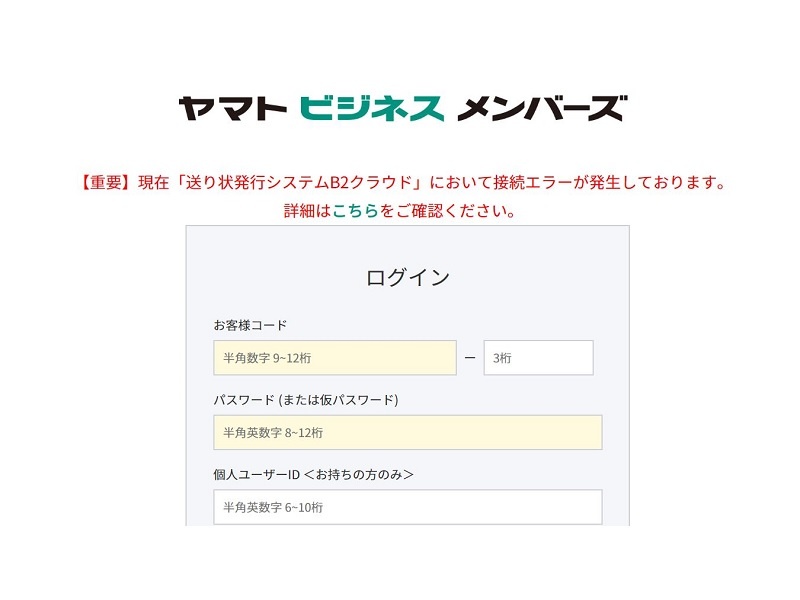Viewport: 800px width, 600px height.
Task: Click the 半角英数字 8~12桁 password field
Action: tap(407, 433)
